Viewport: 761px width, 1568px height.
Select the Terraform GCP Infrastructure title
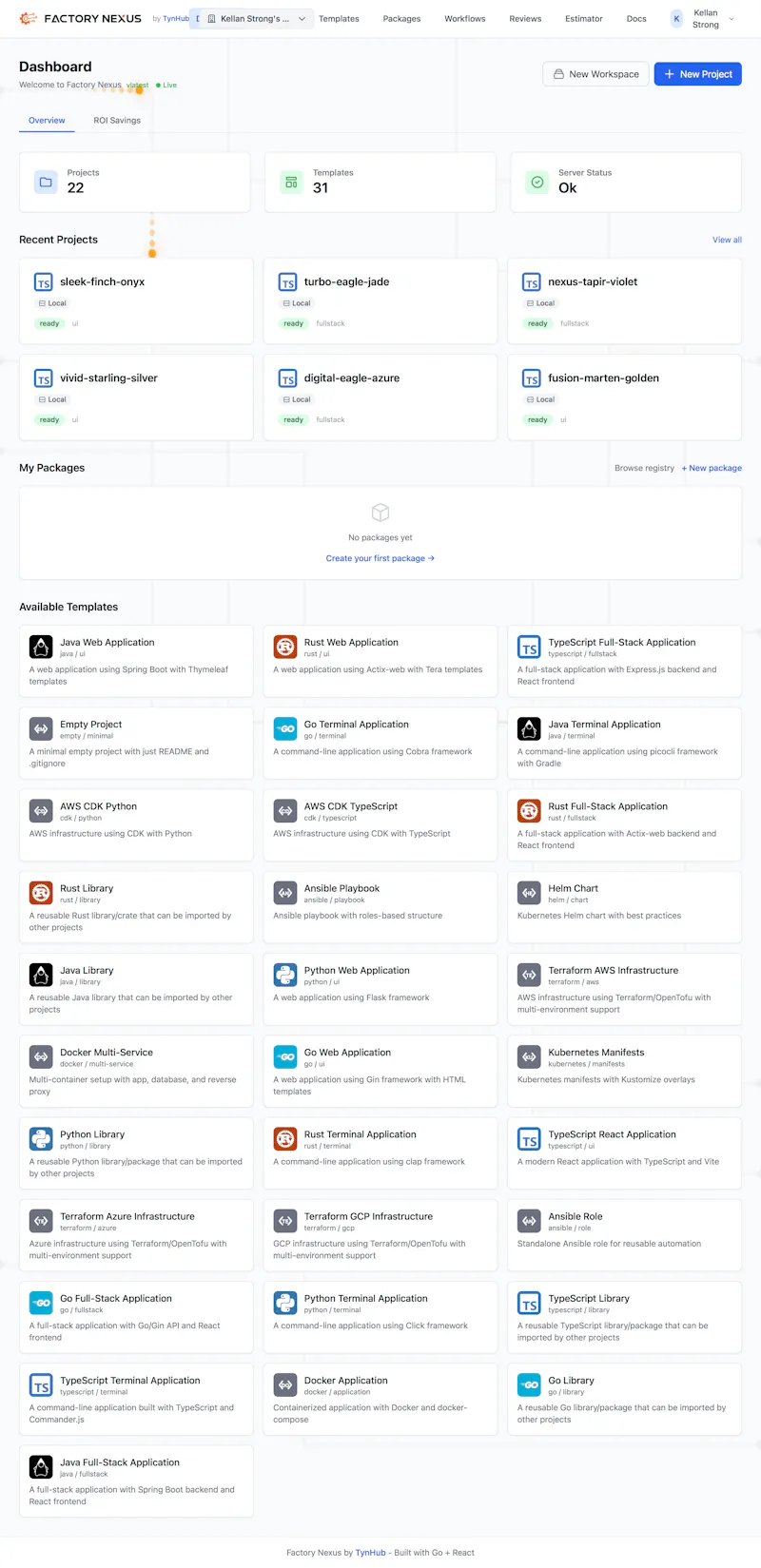click(x=368, y=1216)
